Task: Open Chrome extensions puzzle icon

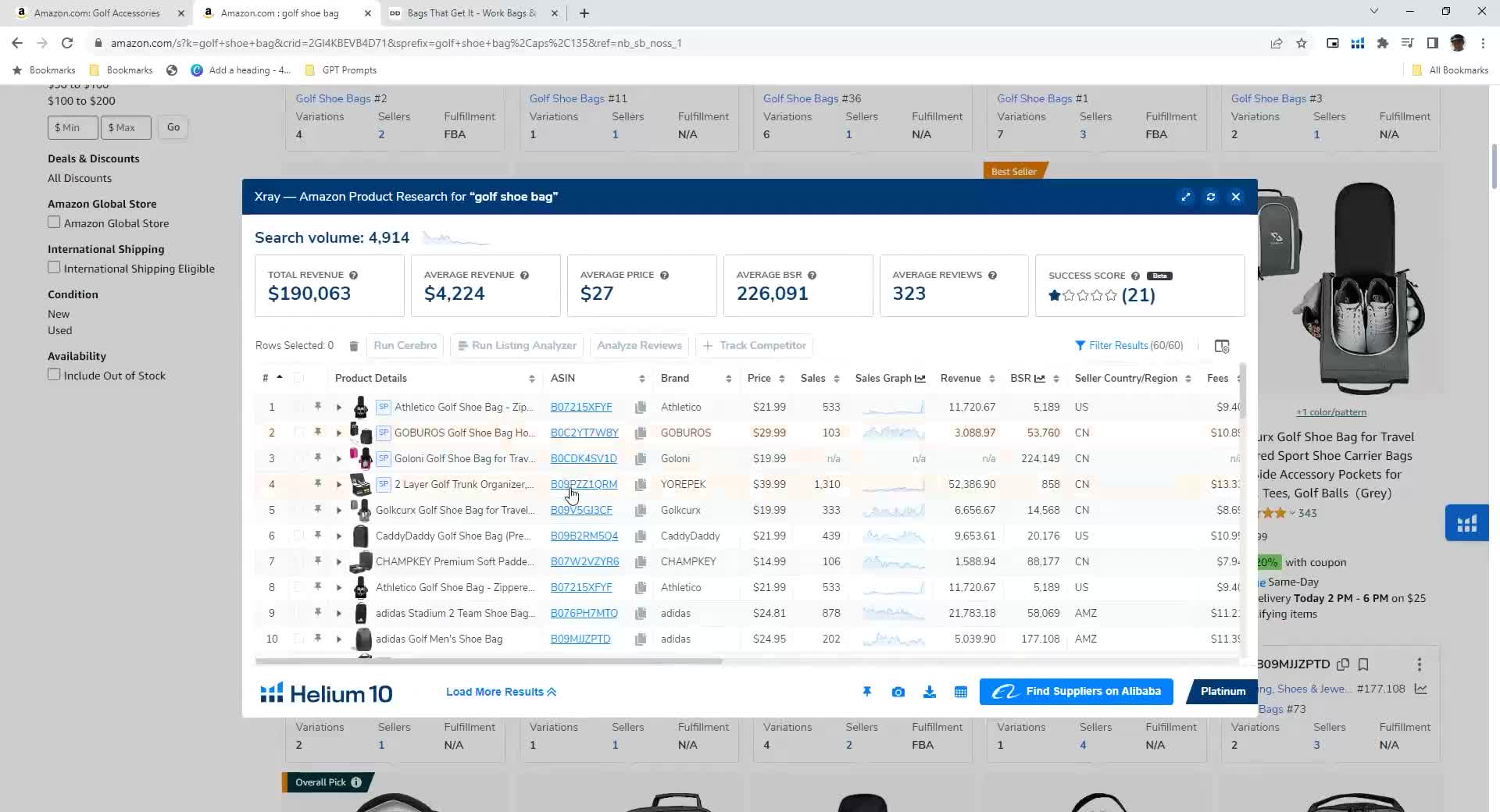Action: pyautogui.click(x=1383, y=43)
